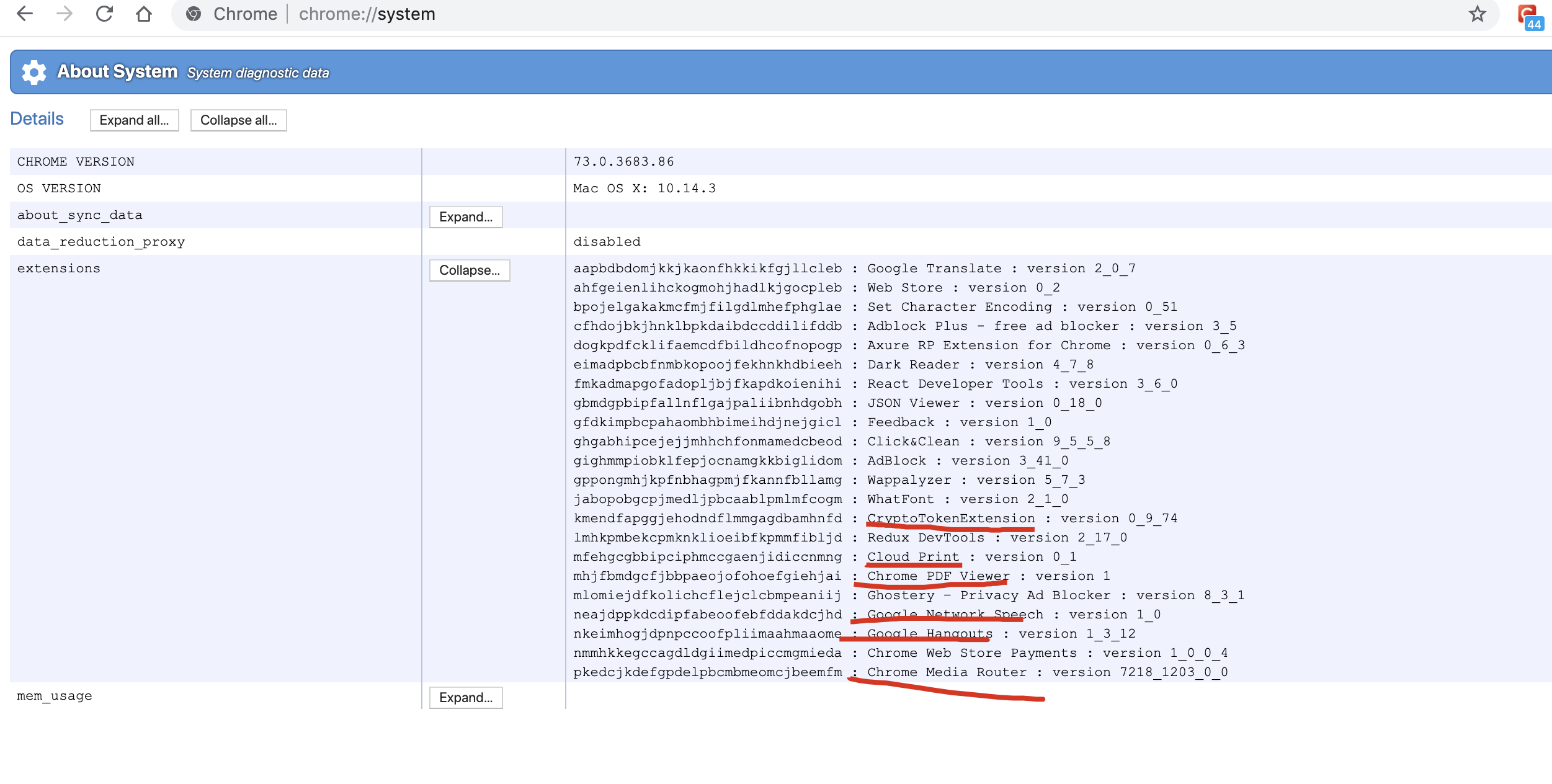This screenshot has width=1552, height=784.
Task: Click the CryptoTokenExtension line
Action: (875, 519)
